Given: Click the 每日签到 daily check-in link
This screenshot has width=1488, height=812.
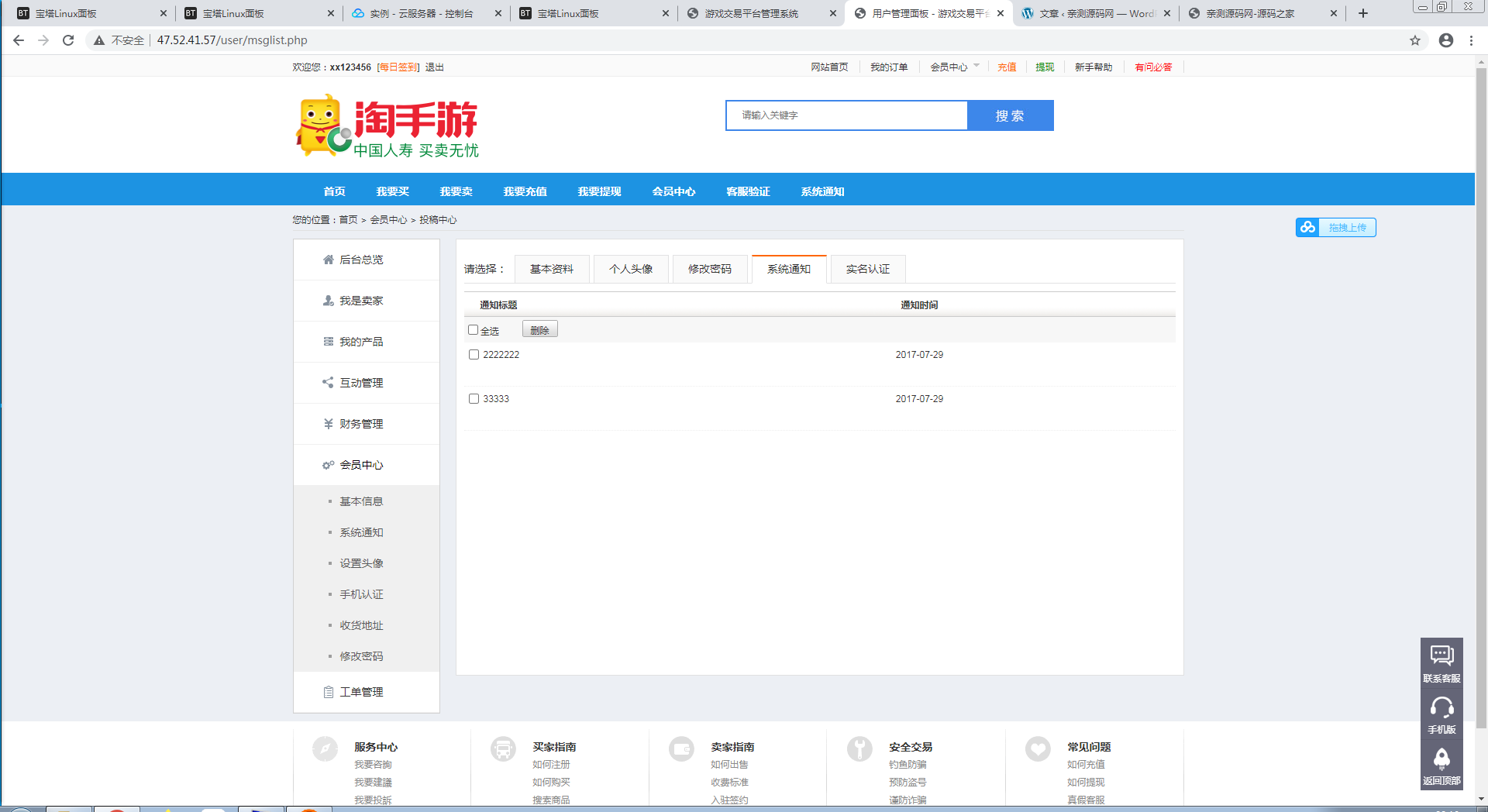Looking at the screenshot, I should pos(398,67).
